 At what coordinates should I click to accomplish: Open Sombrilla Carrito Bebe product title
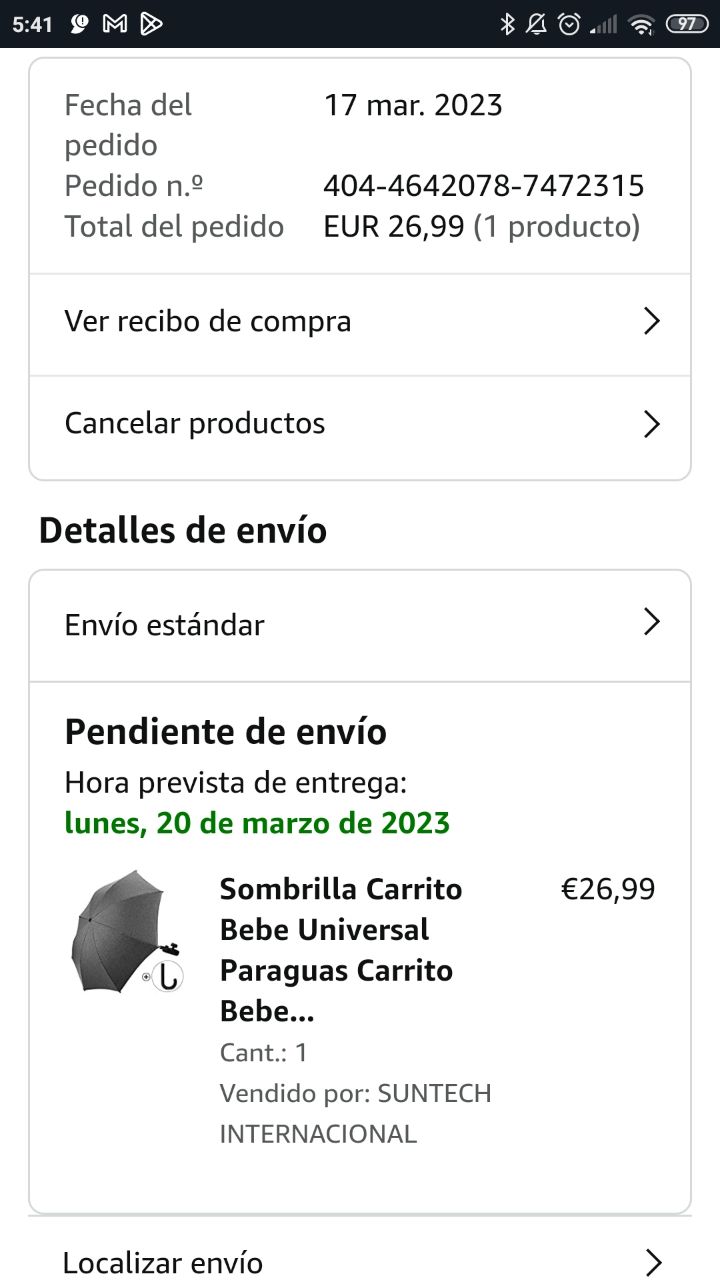[340, 950]
